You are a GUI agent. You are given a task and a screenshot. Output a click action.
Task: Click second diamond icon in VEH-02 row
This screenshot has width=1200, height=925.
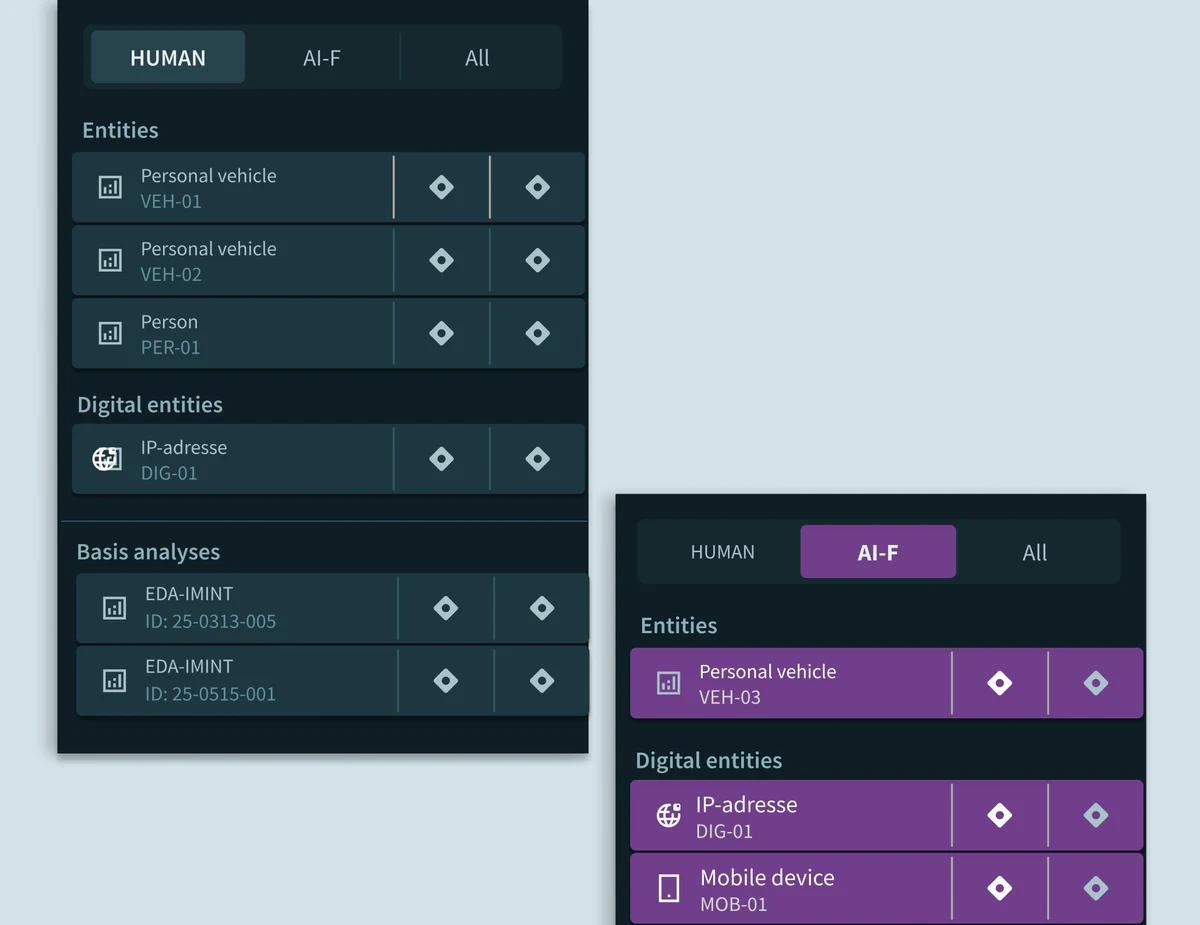pyautogui.click(x=538, y=260)
